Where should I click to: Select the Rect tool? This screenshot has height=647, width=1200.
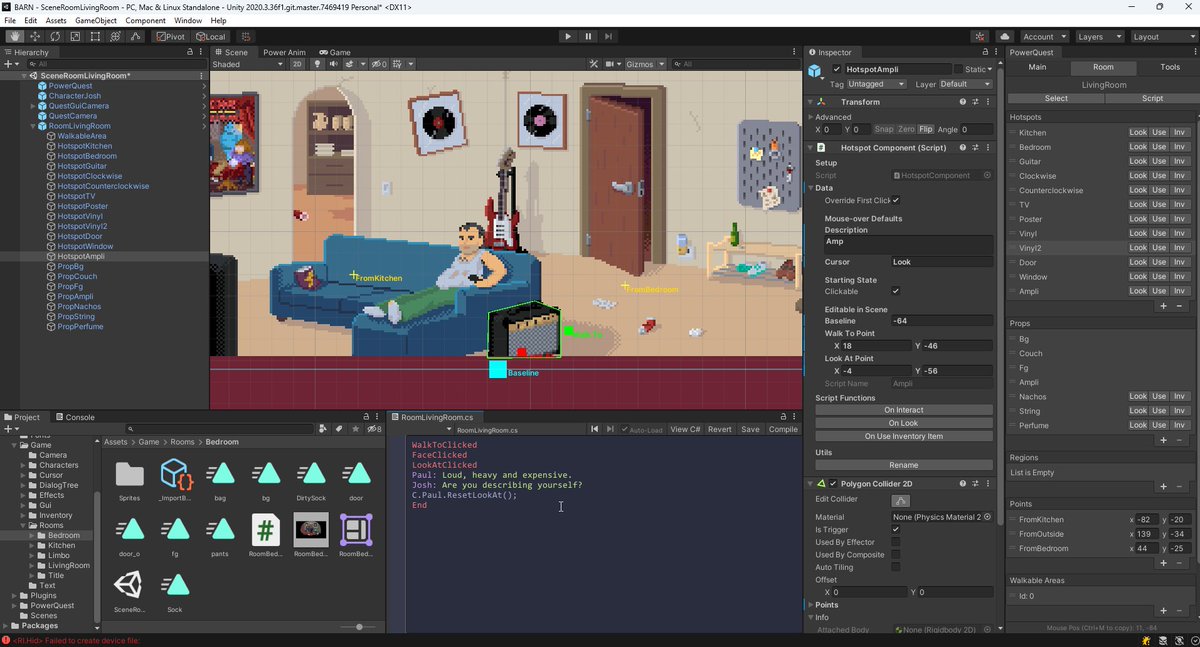[x=96, y=36]
